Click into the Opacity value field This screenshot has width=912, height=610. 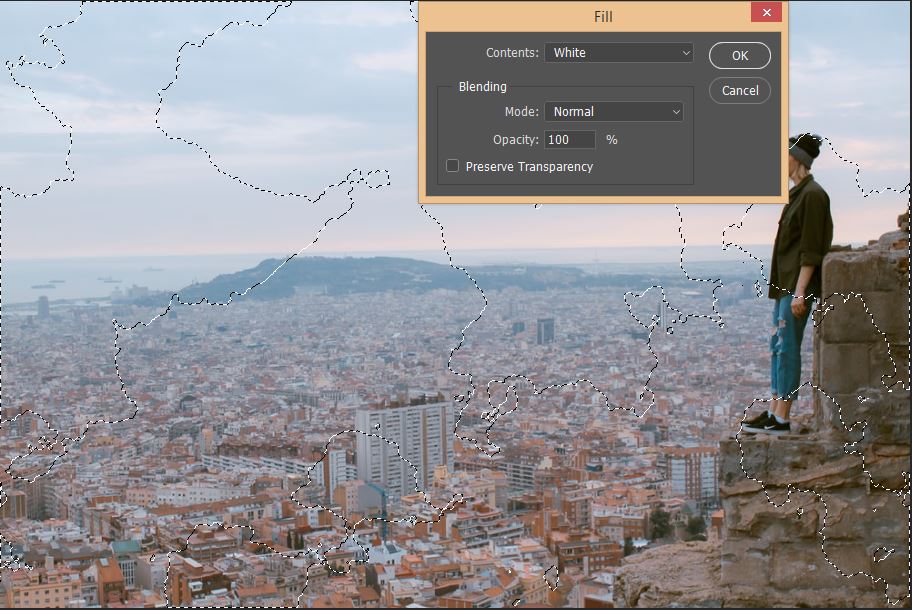tap(570, 140)
